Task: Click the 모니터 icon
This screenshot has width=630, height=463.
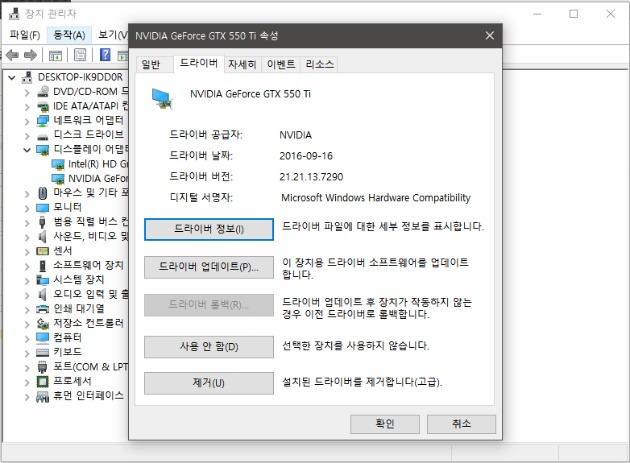Action: coord(43,208)
